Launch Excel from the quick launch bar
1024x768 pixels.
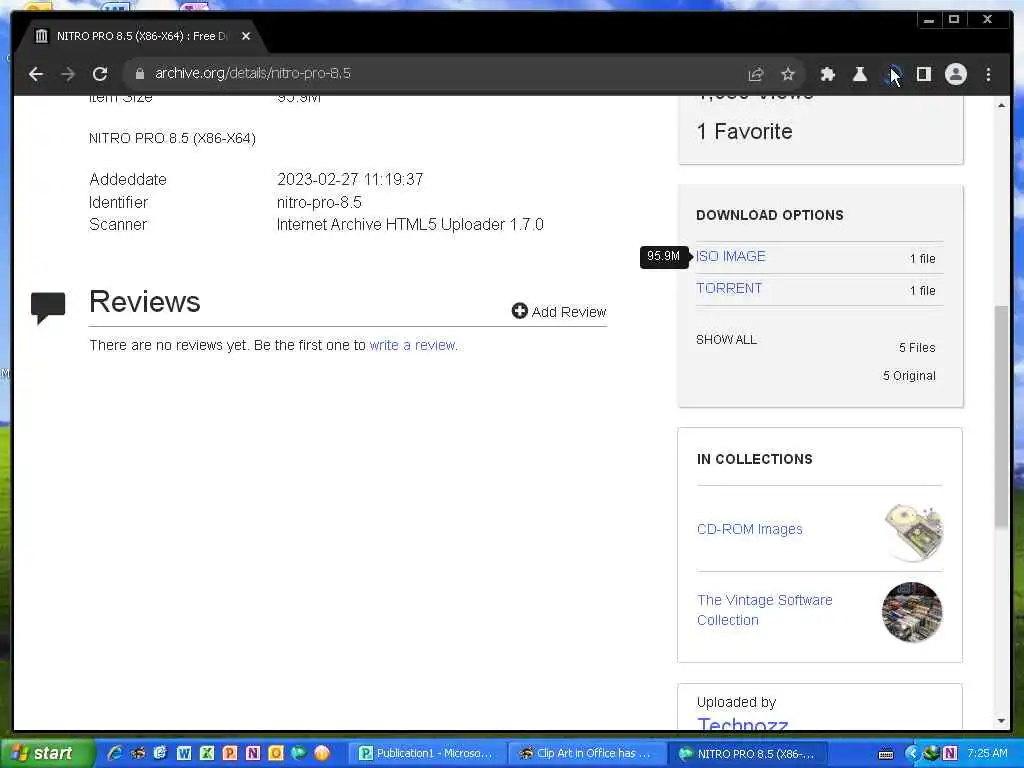click(207, 753)
